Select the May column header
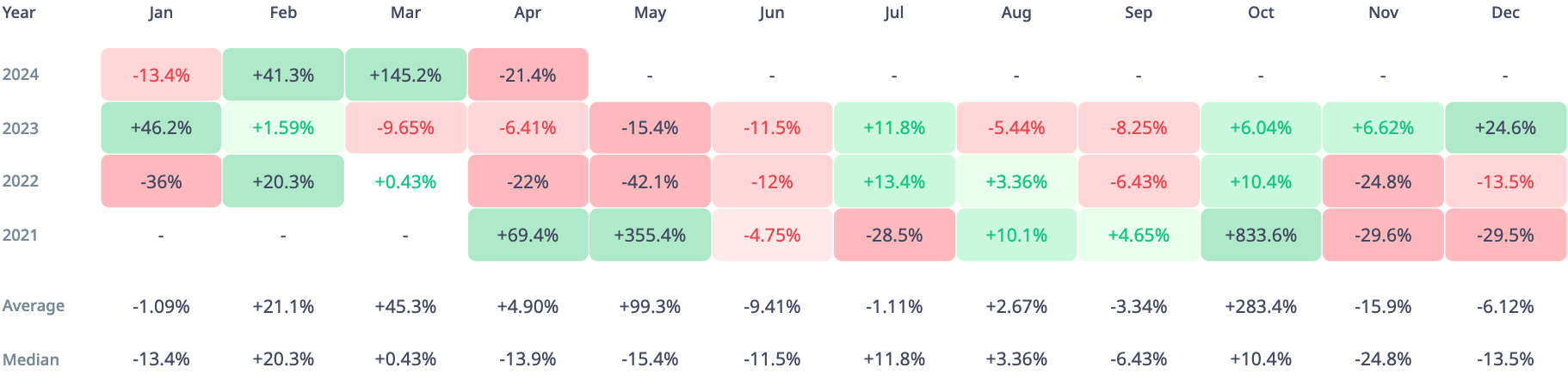 pyautogui.click(x=650, y=13)
